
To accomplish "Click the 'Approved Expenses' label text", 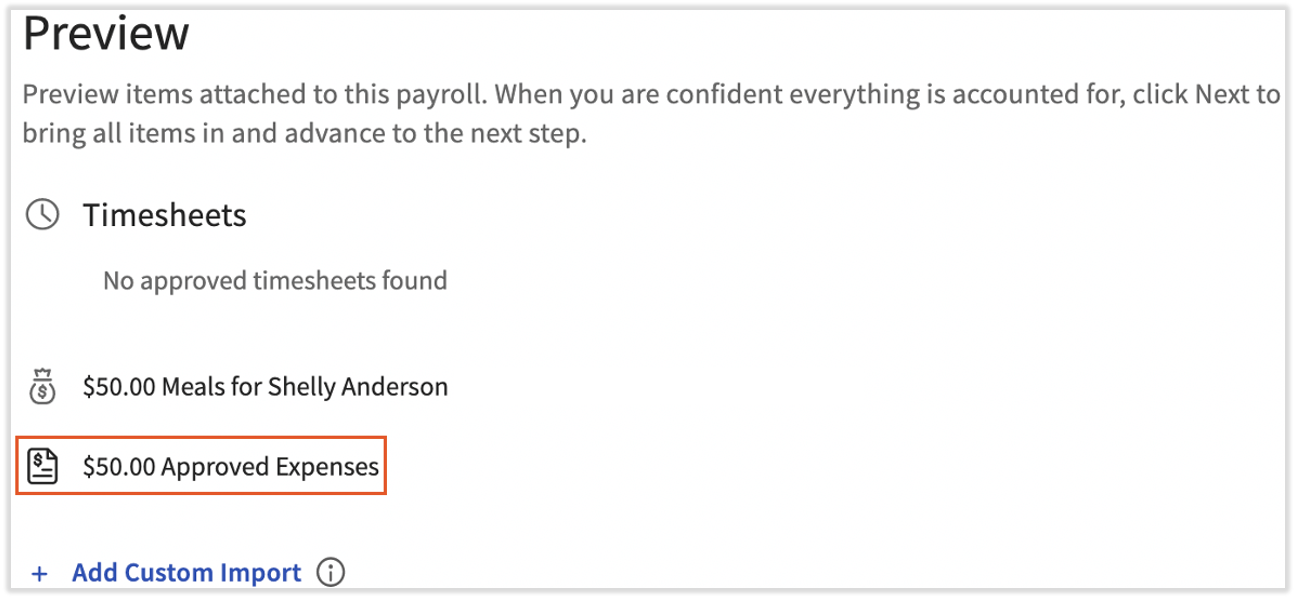I will 270,467.
